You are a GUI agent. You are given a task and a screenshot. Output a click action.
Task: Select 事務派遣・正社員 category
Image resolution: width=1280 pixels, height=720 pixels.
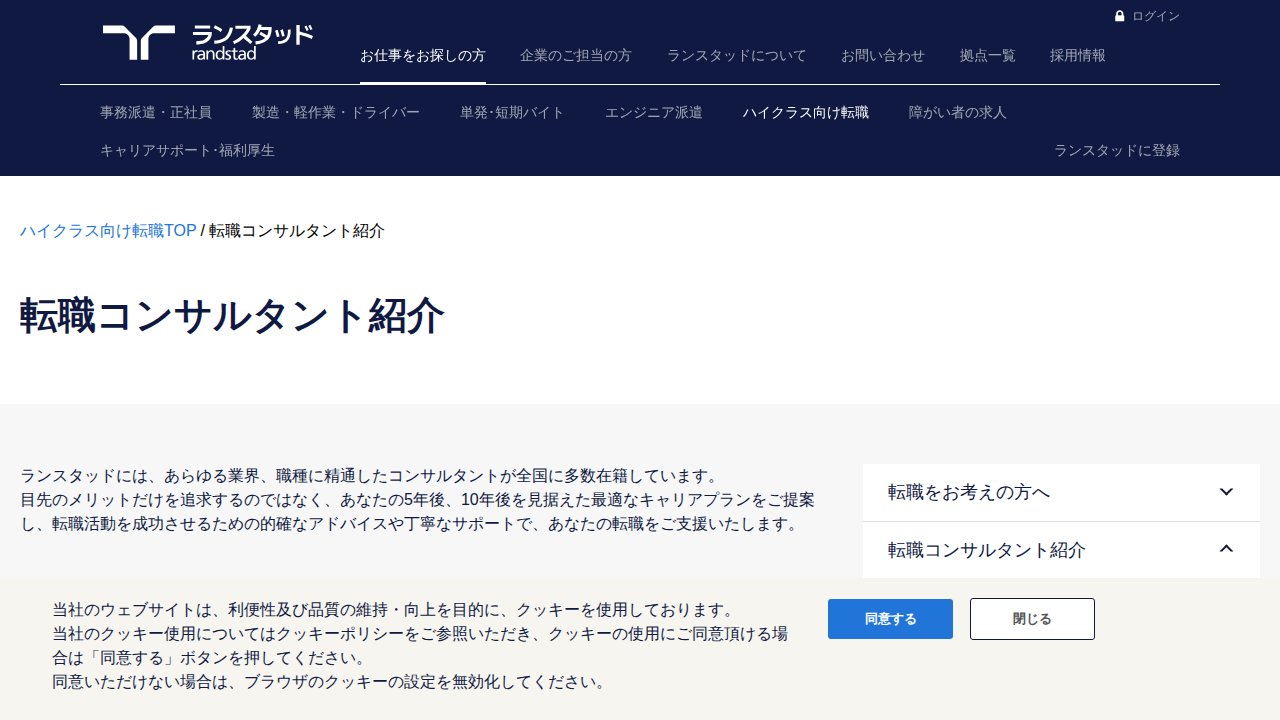point(156,113)
